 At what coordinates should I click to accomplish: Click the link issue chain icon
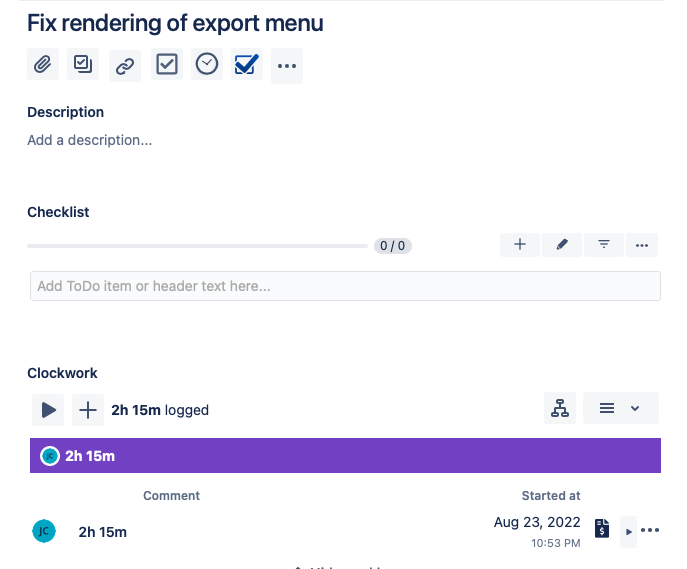click(124, 66)
